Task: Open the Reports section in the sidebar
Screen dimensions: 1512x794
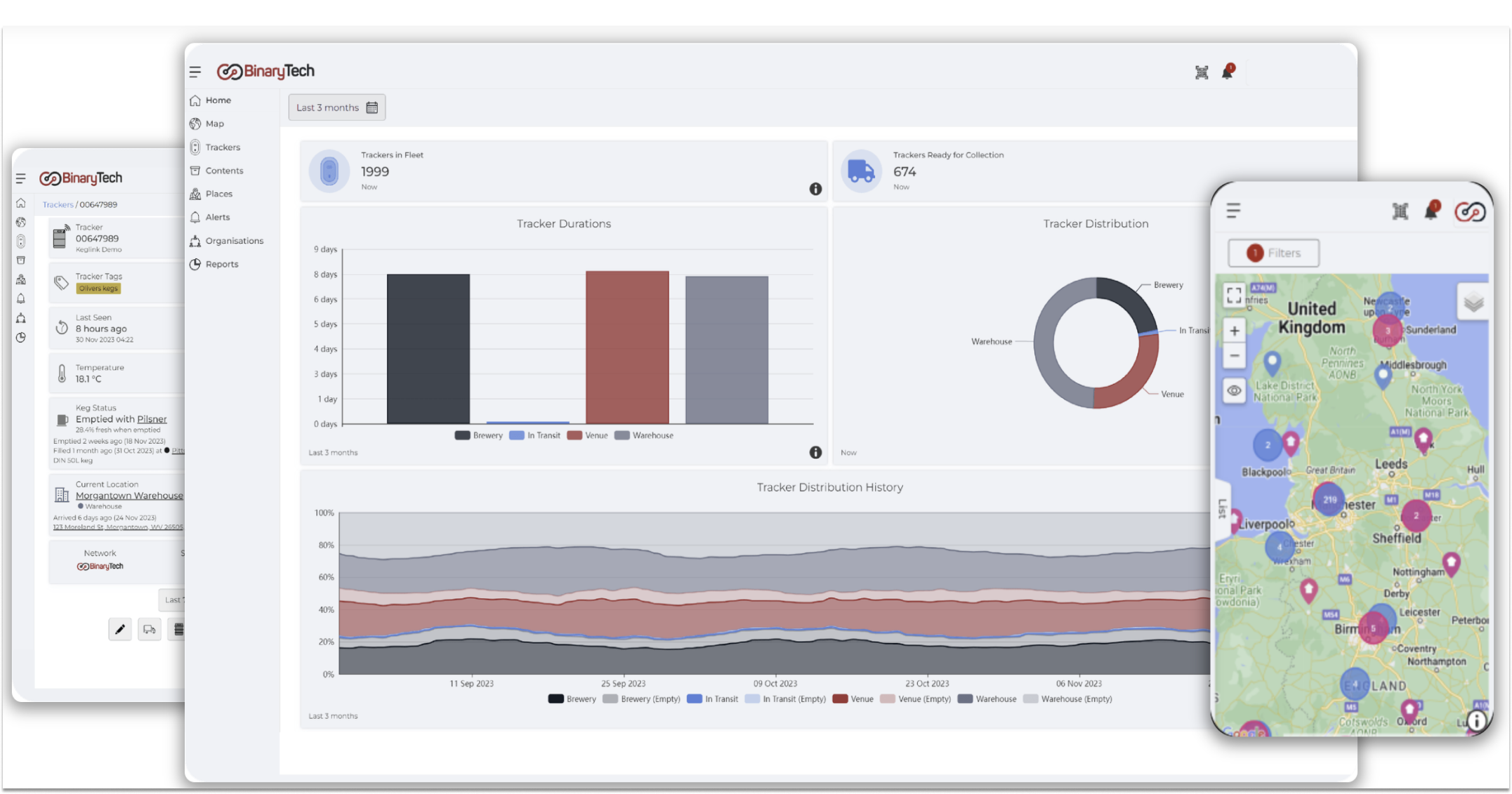Action: coord(222,264)
